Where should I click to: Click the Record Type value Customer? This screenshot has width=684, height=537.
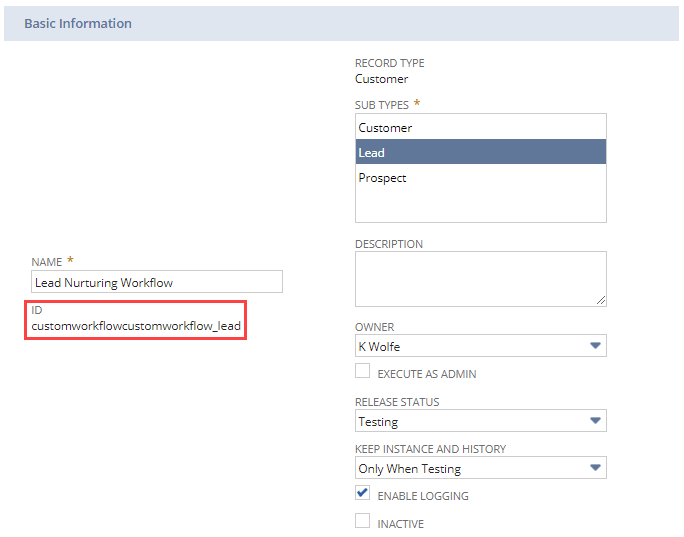tap(382, 79)
